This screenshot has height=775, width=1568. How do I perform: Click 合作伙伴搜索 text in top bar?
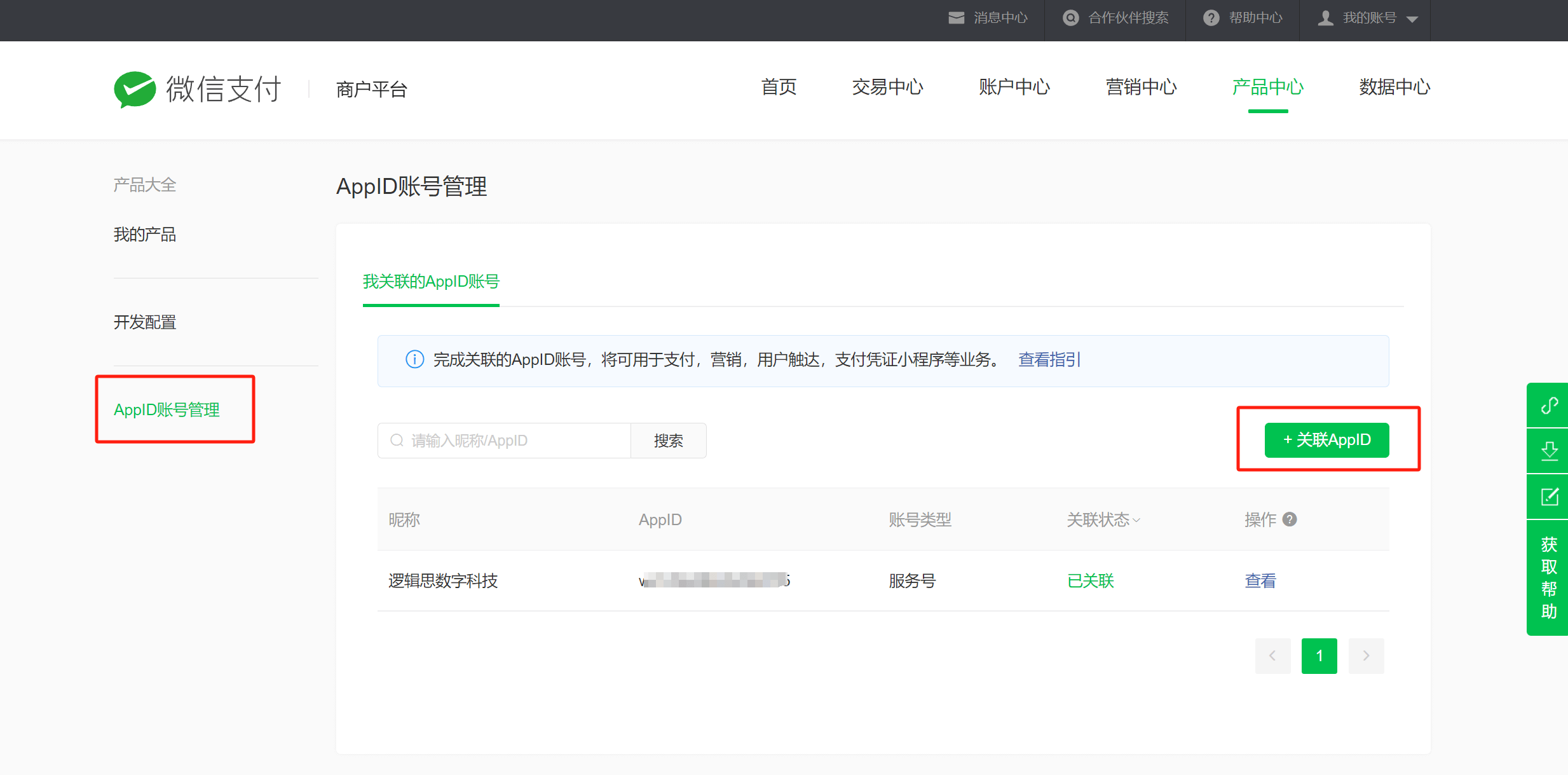click(x=1128, y=18)
